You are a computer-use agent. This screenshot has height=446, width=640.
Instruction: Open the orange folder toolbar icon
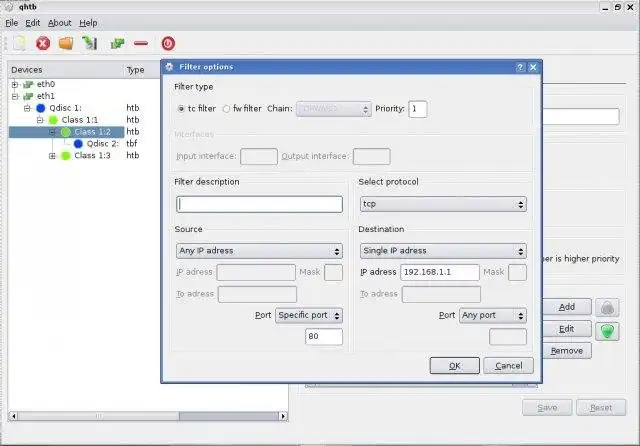pyautogui.click(x=66, y=43)
